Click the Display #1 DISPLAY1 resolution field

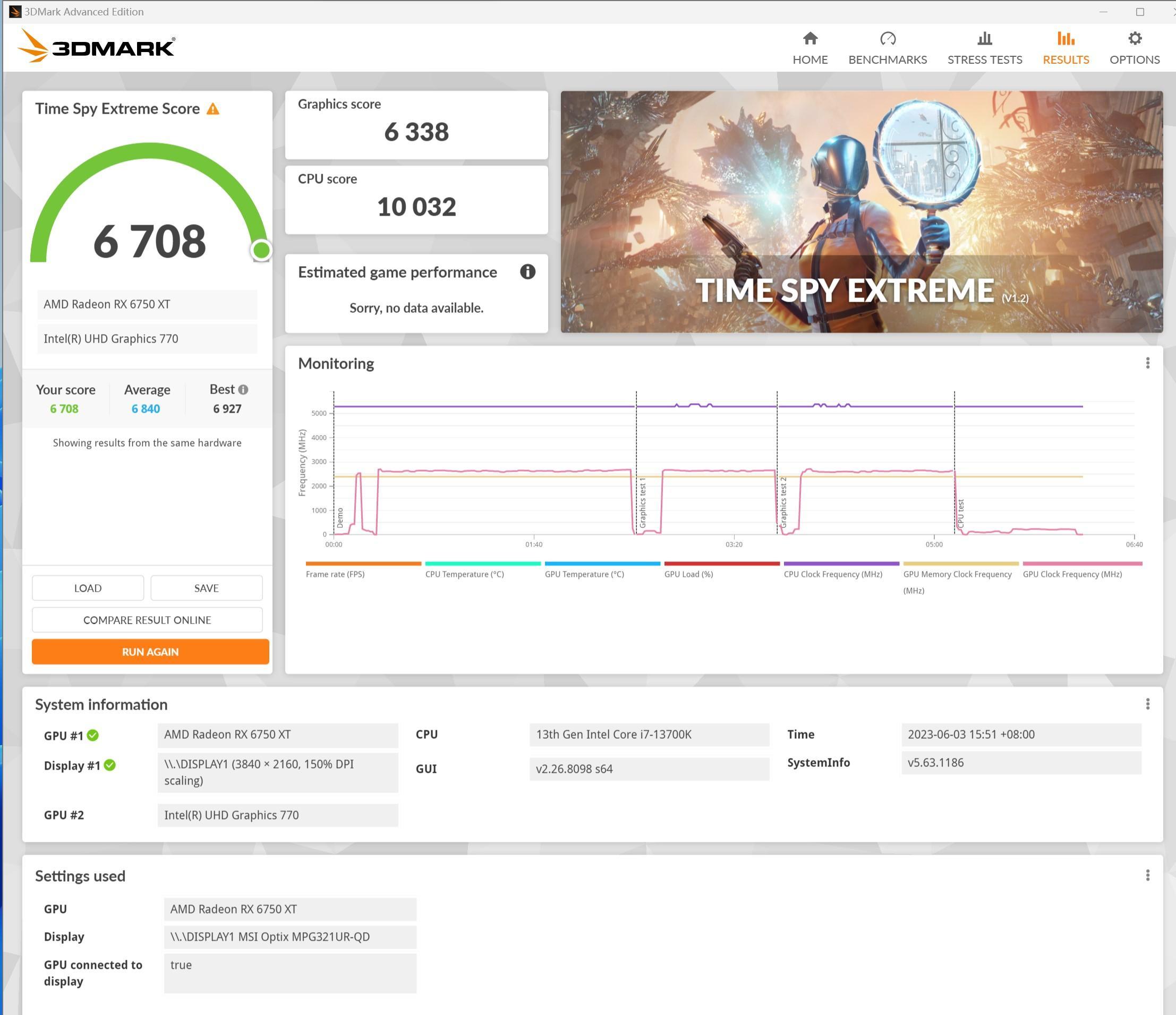tap(278, 772)
